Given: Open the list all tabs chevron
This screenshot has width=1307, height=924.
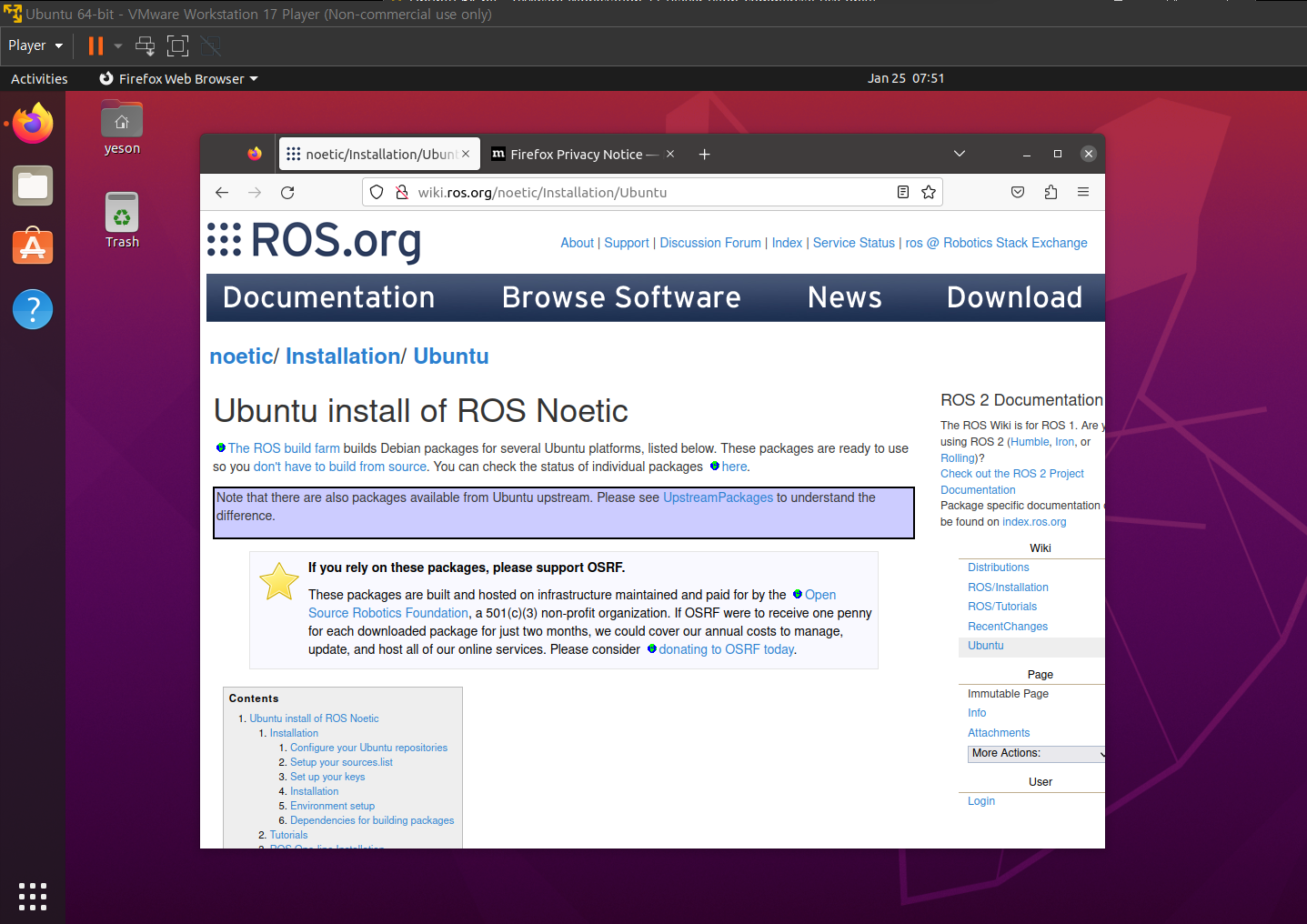Looking at the screenshot, I should pyautogui.click(x=959, y=154).
